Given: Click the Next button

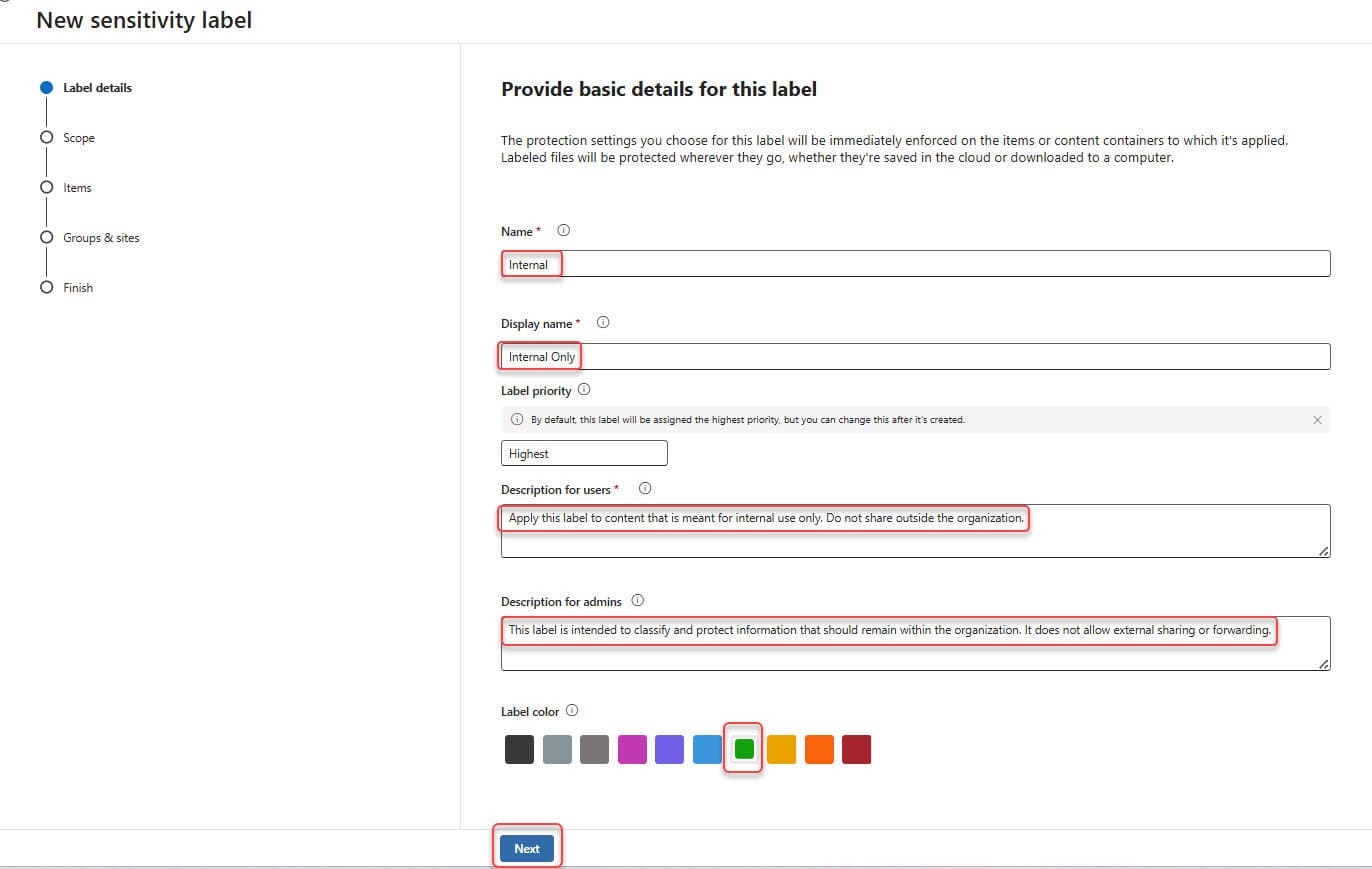Looking at the screenshot, I should [x=527, y=848].
